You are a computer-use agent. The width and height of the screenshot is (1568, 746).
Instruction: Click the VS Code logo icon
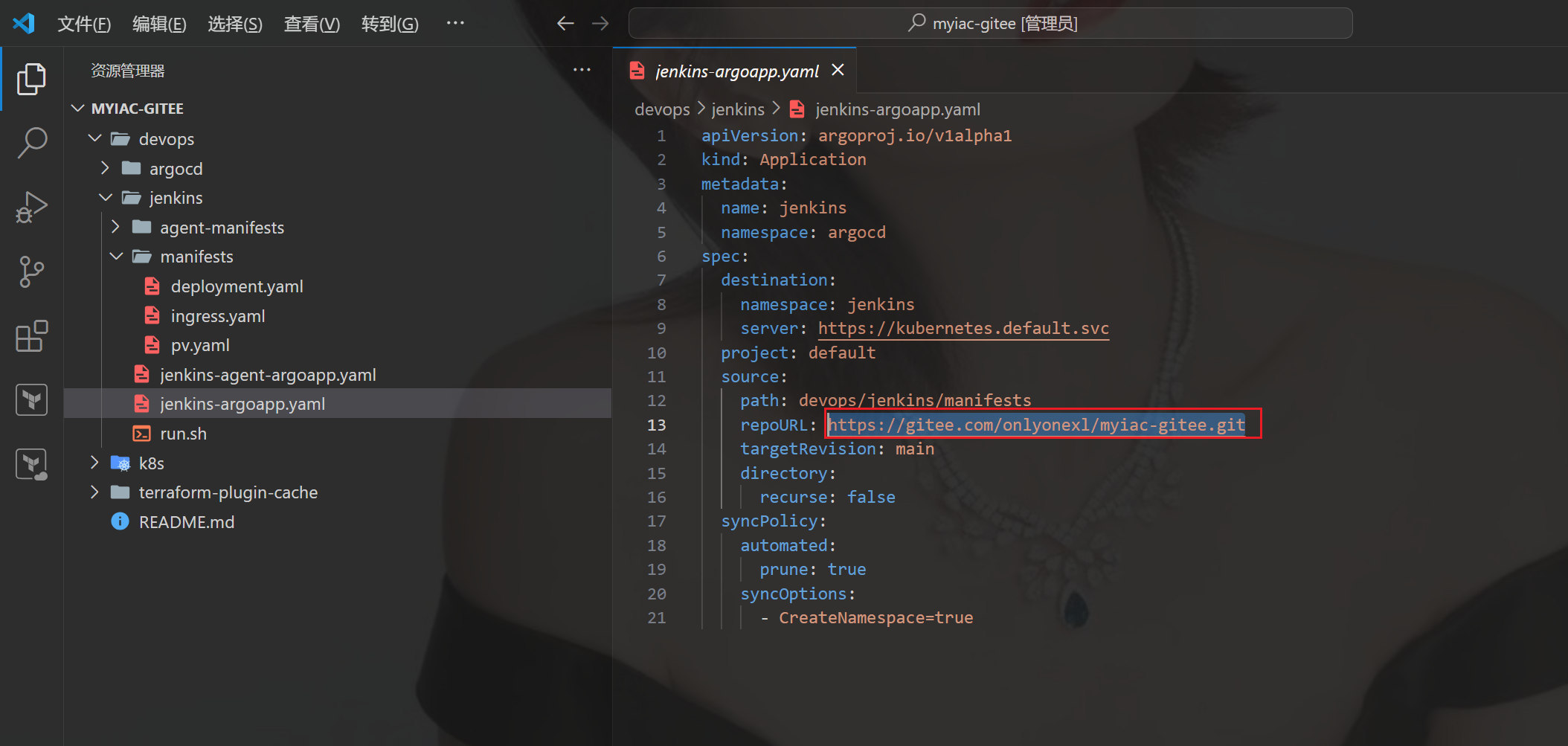(x=24, y=23)
